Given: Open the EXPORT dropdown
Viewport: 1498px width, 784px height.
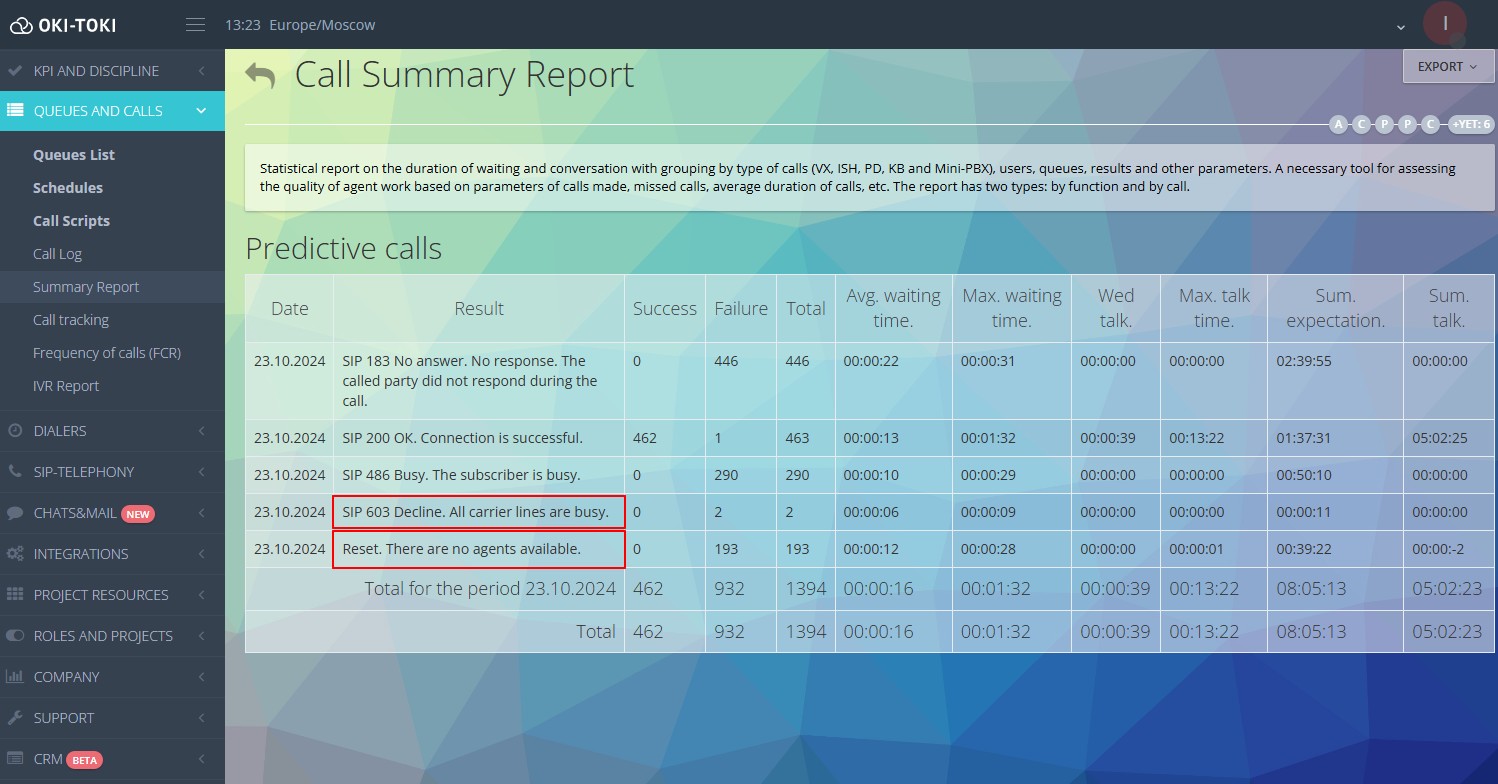Looking at the screenshot, I should [x=1447, y=67].
